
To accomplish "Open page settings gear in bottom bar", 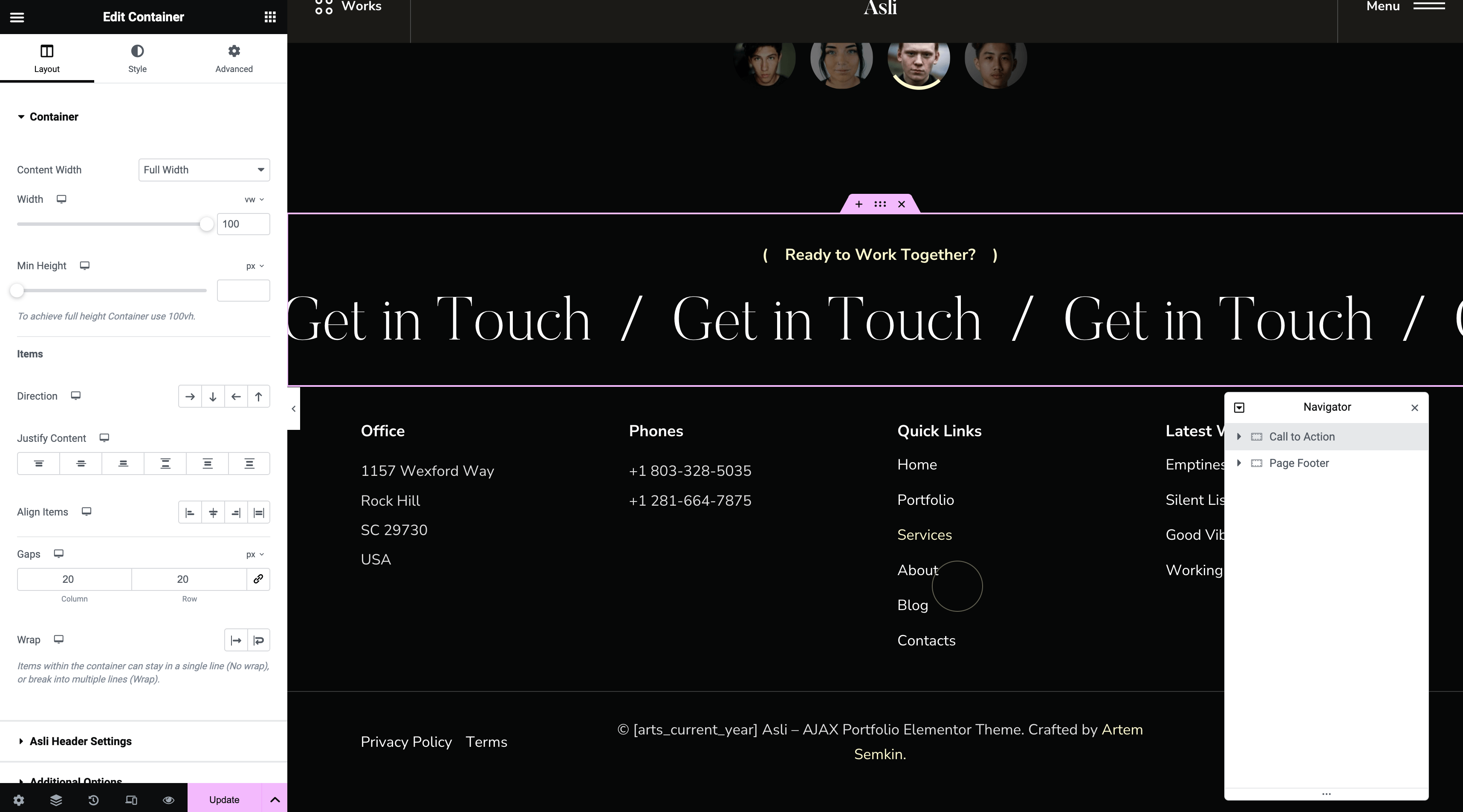I will (x=19, y=800).
